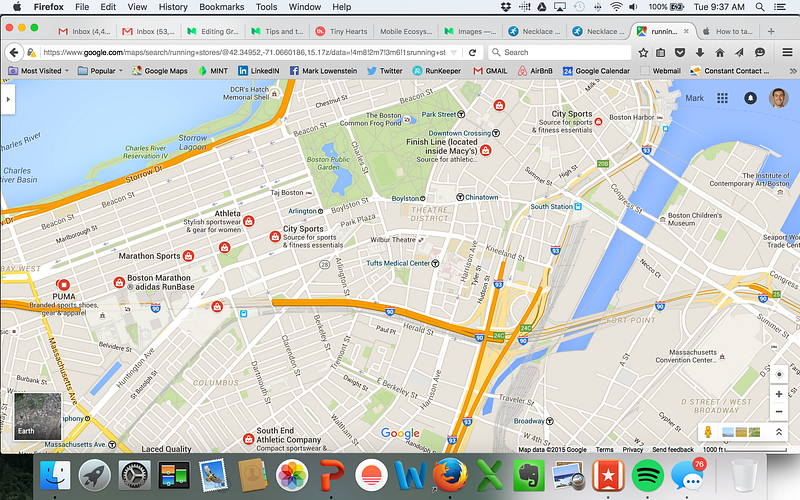Open the RunKeeper bookmark
This screenshot has width=800, height=500.
click(x=437, y=71)
